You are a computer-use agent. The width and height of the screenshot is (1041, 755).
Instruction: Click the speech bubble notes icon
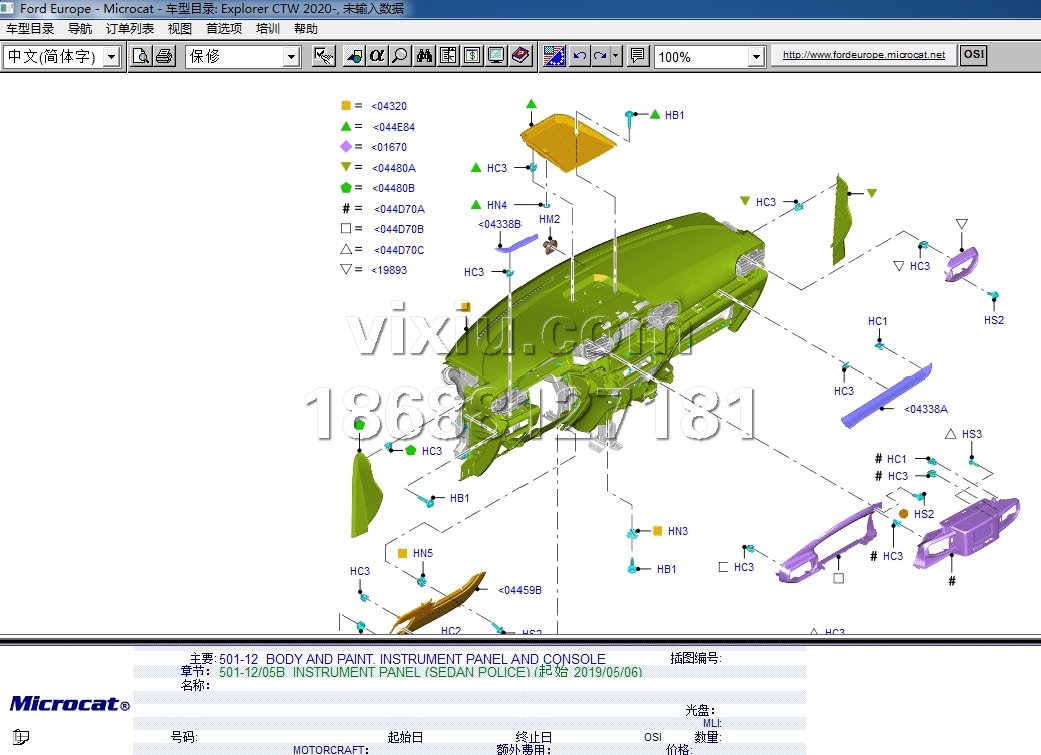pos(637,57)
